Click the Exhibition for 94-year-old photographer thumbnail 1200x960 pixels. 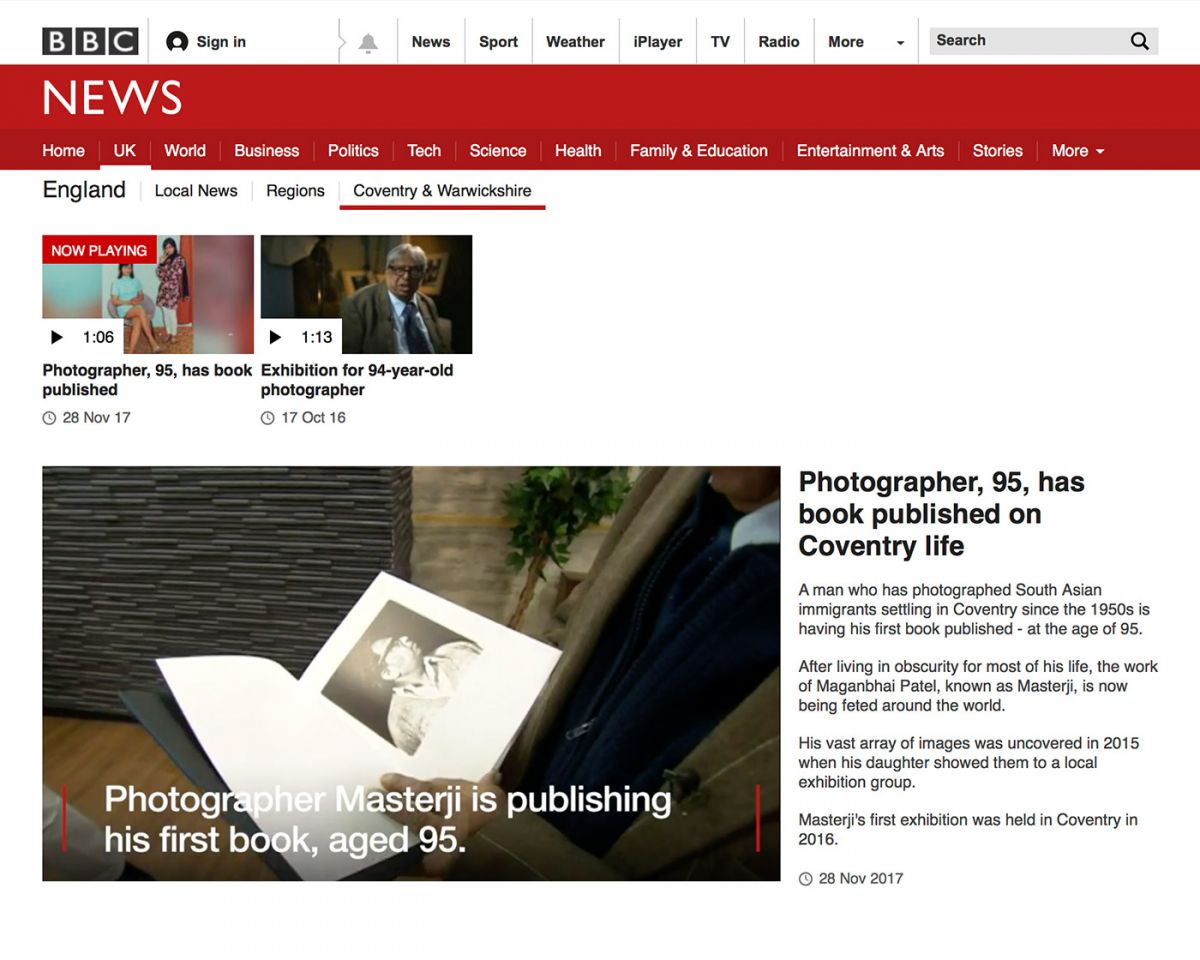coord(366,293)
